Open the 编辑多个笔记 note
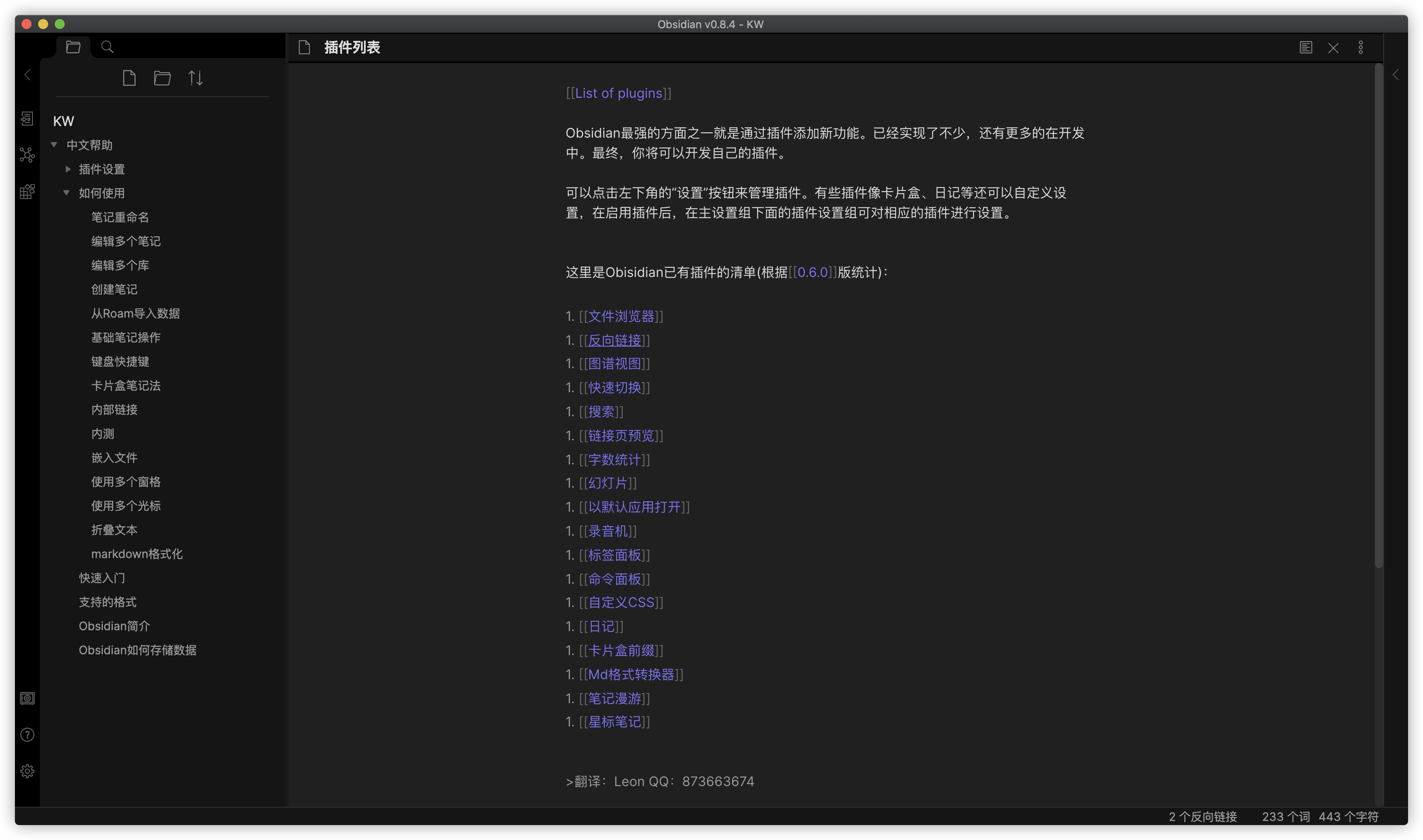 126,241
